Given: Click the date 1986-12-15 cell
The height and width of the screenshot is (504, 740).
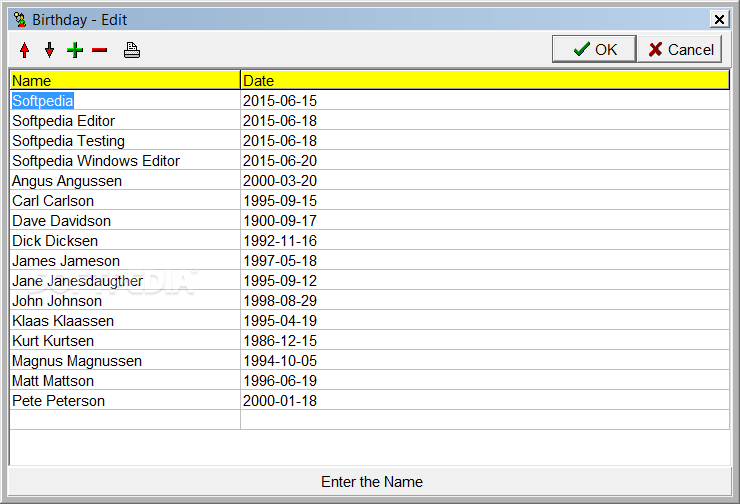Looking at the screenshot, I should (x=485, y=340).
